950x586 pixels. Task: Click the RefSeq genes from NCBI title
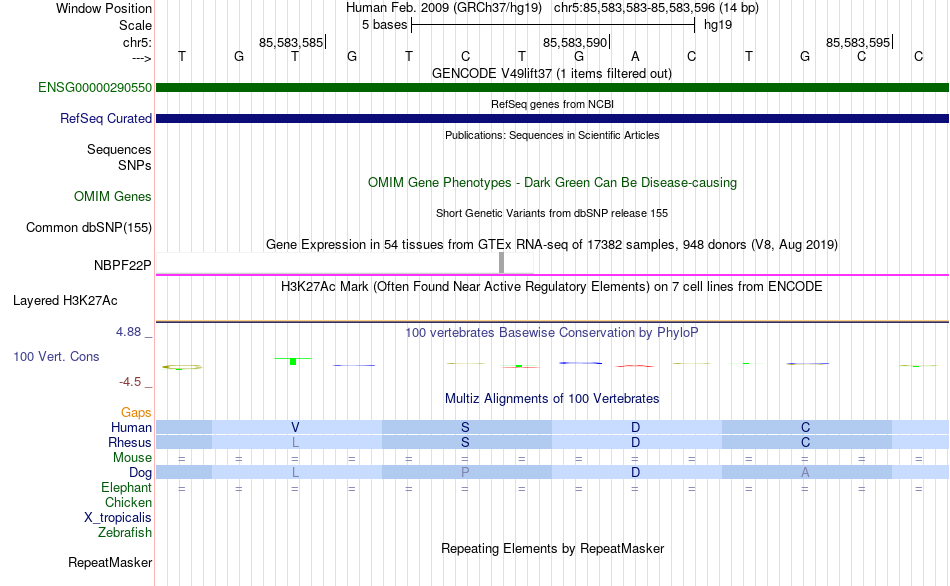pyautogui.click(x=552, y=104)
